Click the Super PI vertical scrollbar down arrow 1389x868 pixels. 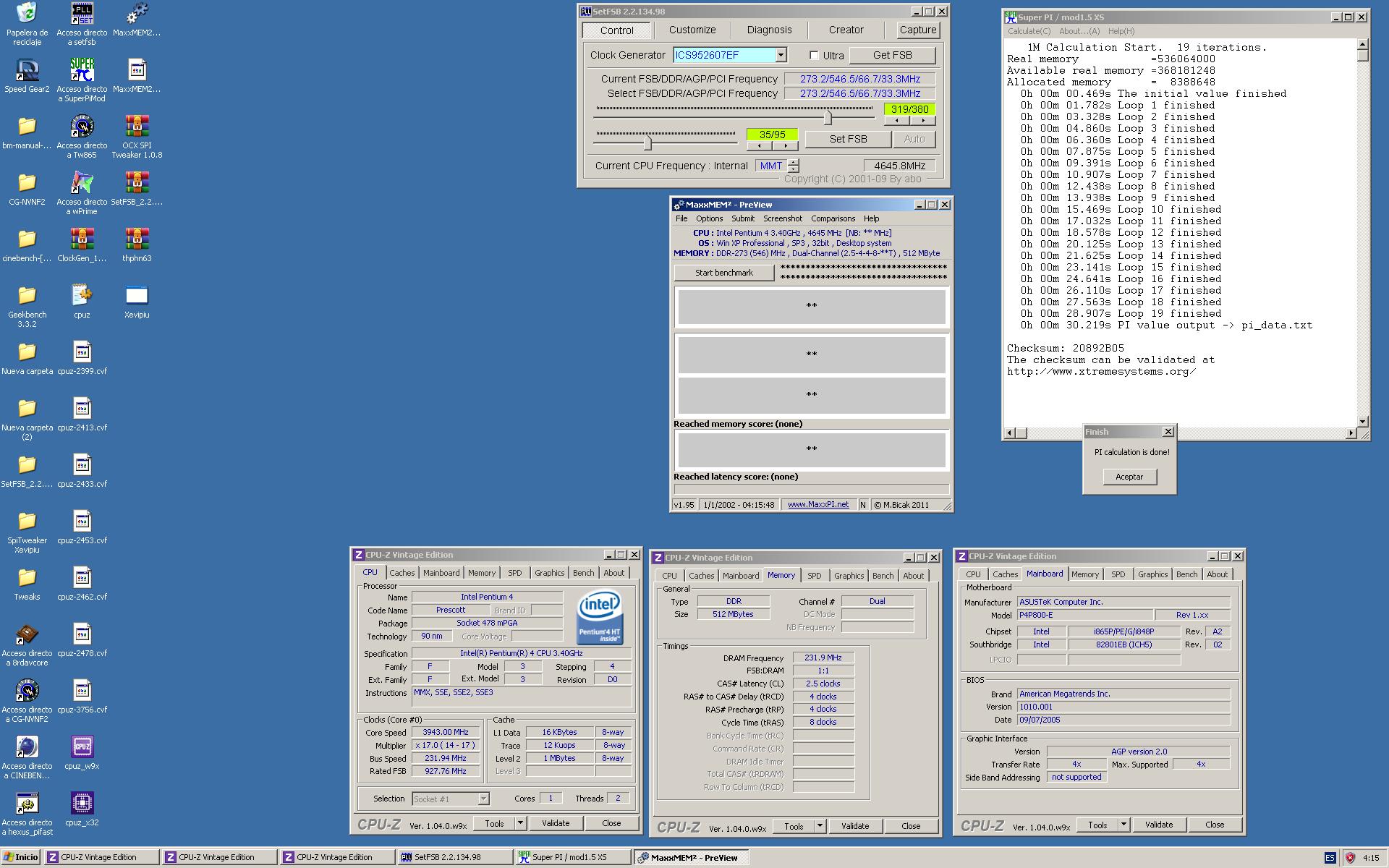(x=1363, y=421)
